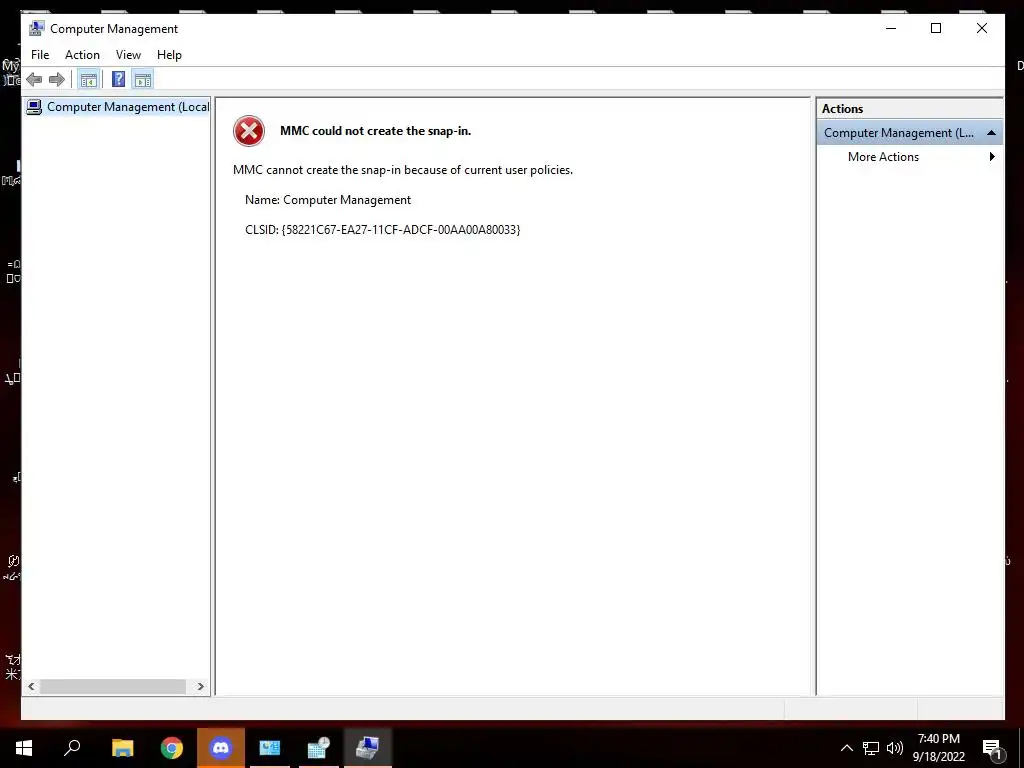
Task: Show hidden tray icons chevron
Action: (x=846, y=748)
